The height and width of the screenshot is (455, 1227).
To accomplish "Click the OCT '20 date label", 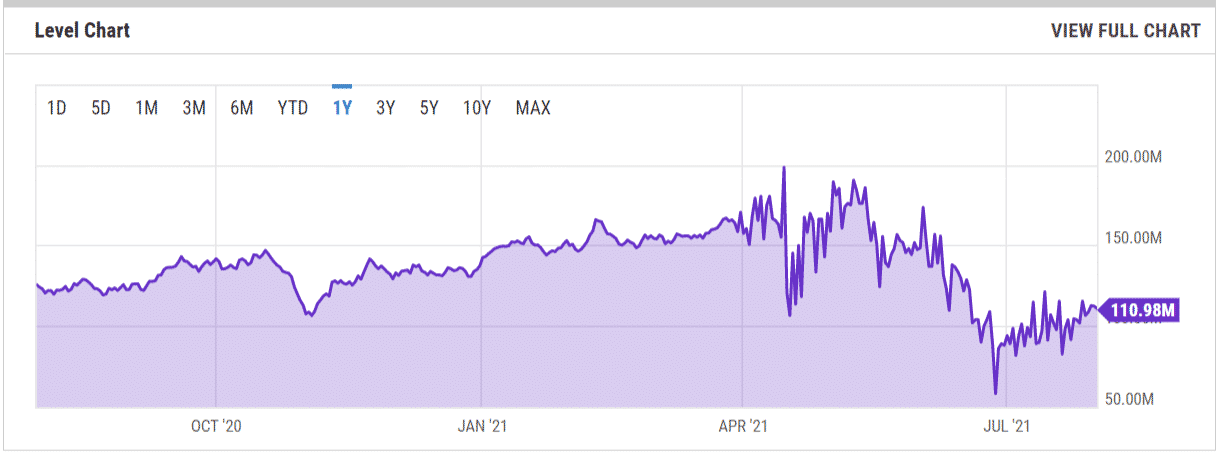I will (217, 426).
